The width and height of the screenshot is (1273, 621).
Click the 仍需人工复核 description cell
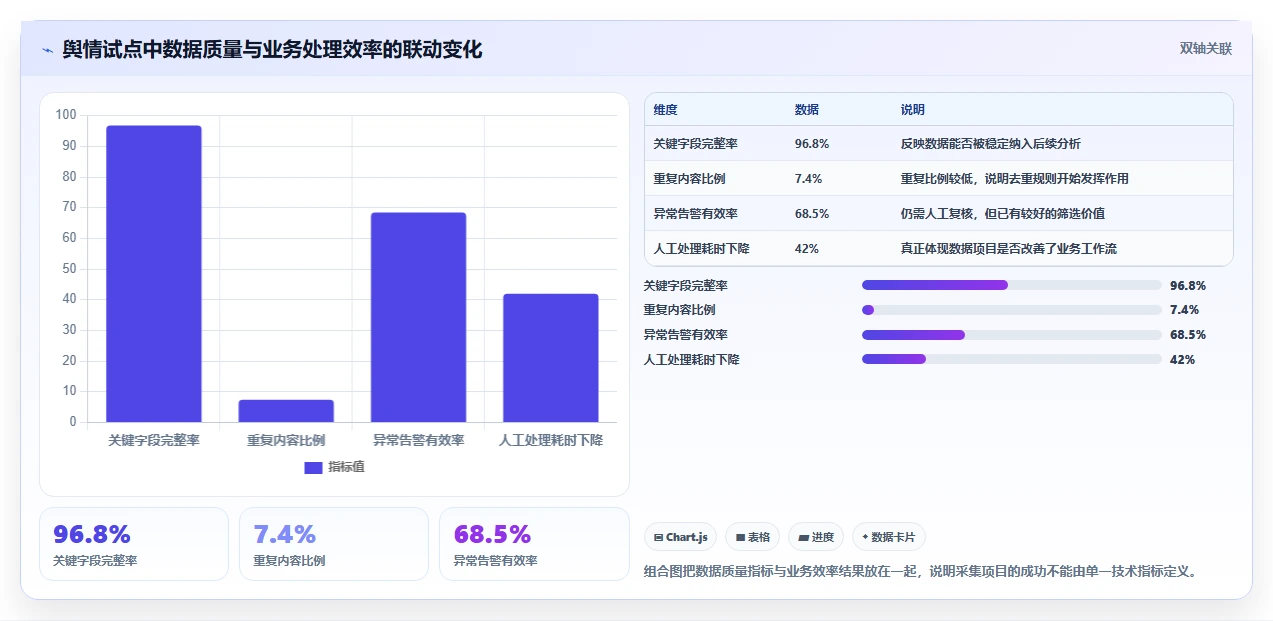click(1003, 214)
